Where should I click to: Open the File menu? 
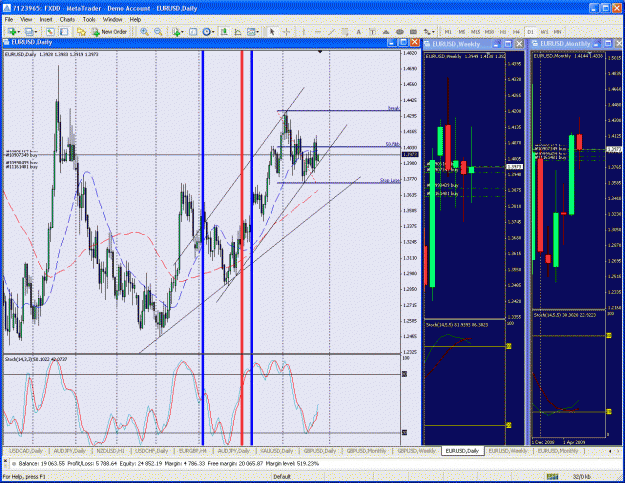pos(9,20)
